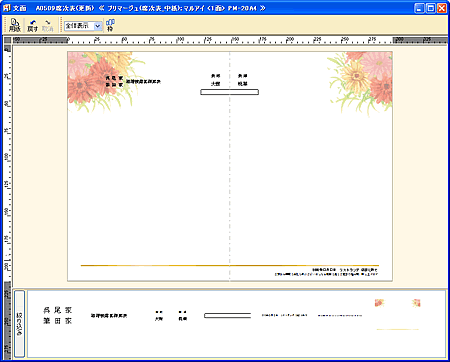Click the 用紙 paper icon in toolbar

pyautogui.click(x=14, y=25)
